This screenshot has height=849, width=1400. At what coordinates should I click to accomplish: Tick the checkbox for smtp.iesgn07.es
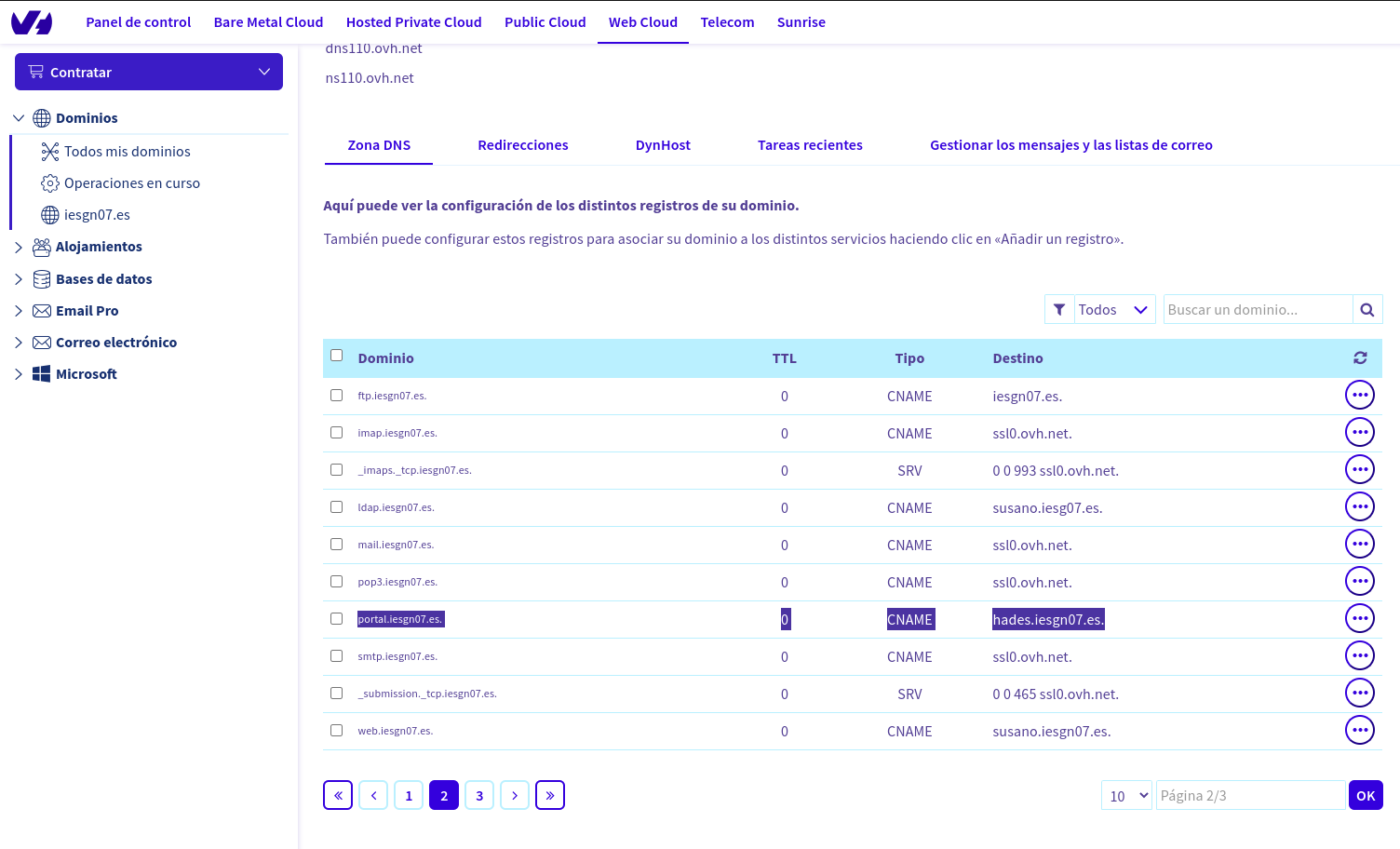336,655
